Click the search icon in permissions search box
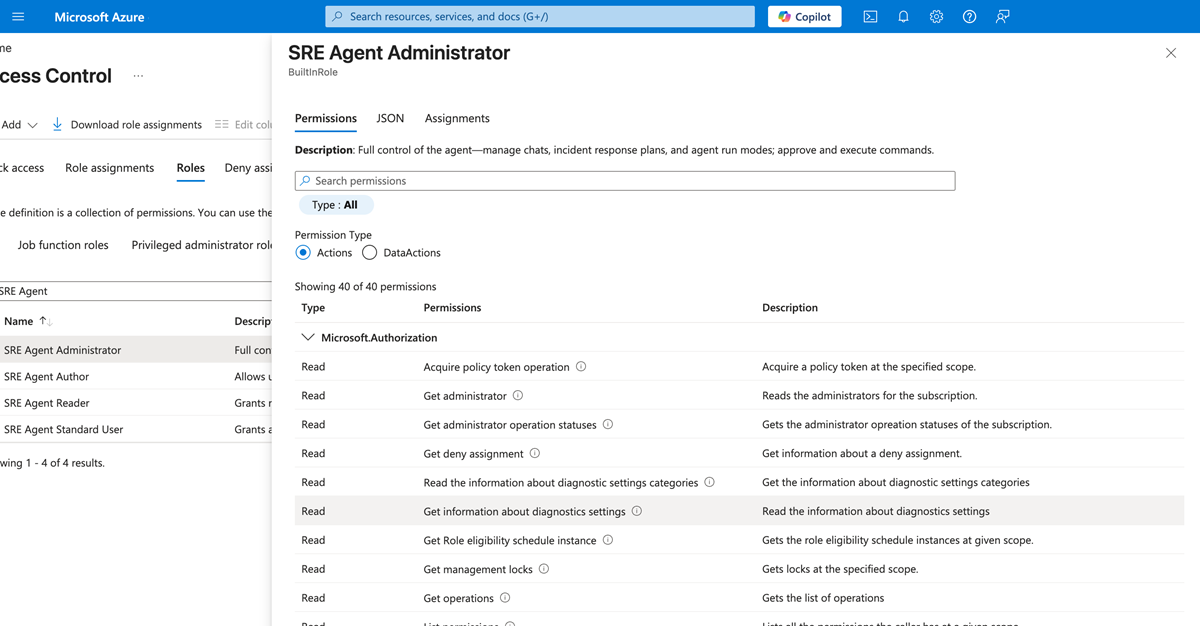1200x626 pixels. [x=306, y=181]
